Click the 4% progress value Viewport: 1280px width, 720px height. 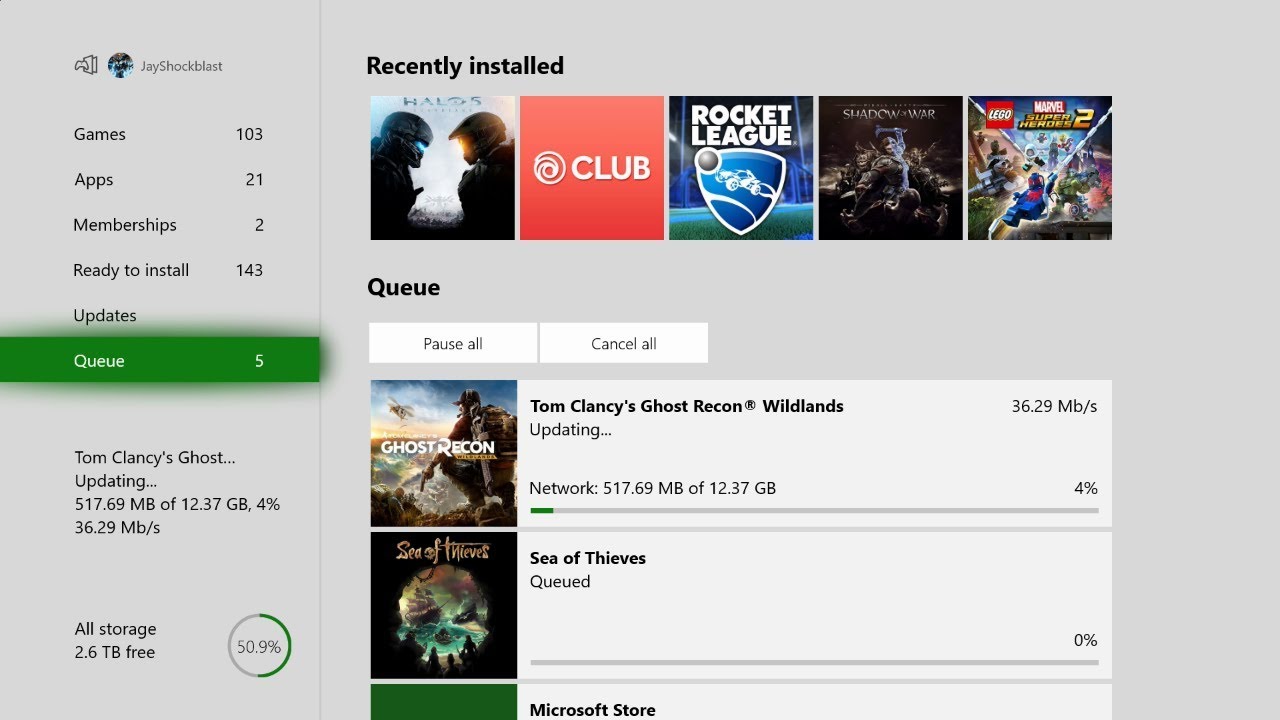1085,488
